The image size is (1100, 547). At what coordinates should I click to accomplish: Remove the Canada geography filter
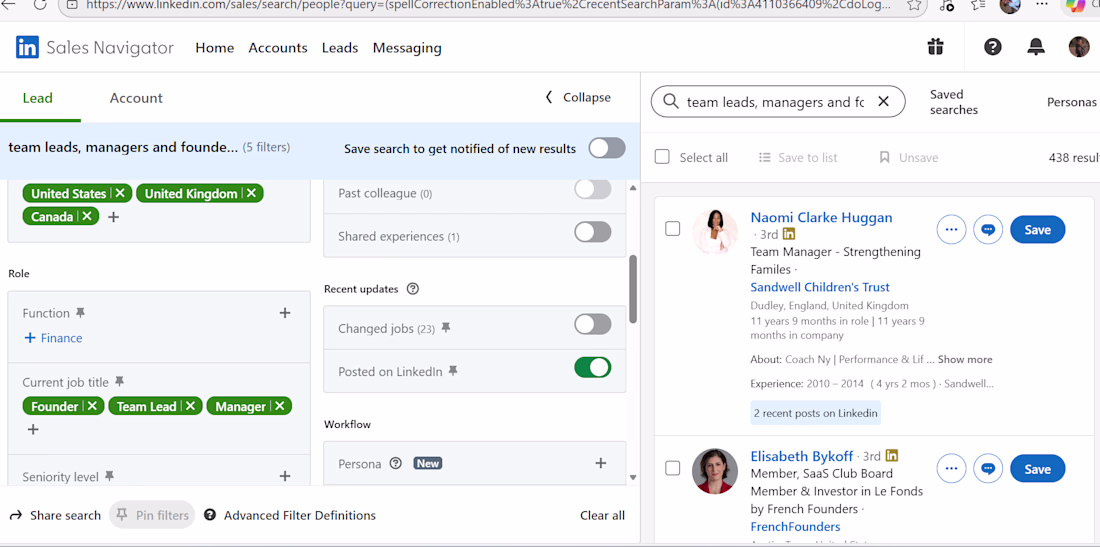click(87, 217)
